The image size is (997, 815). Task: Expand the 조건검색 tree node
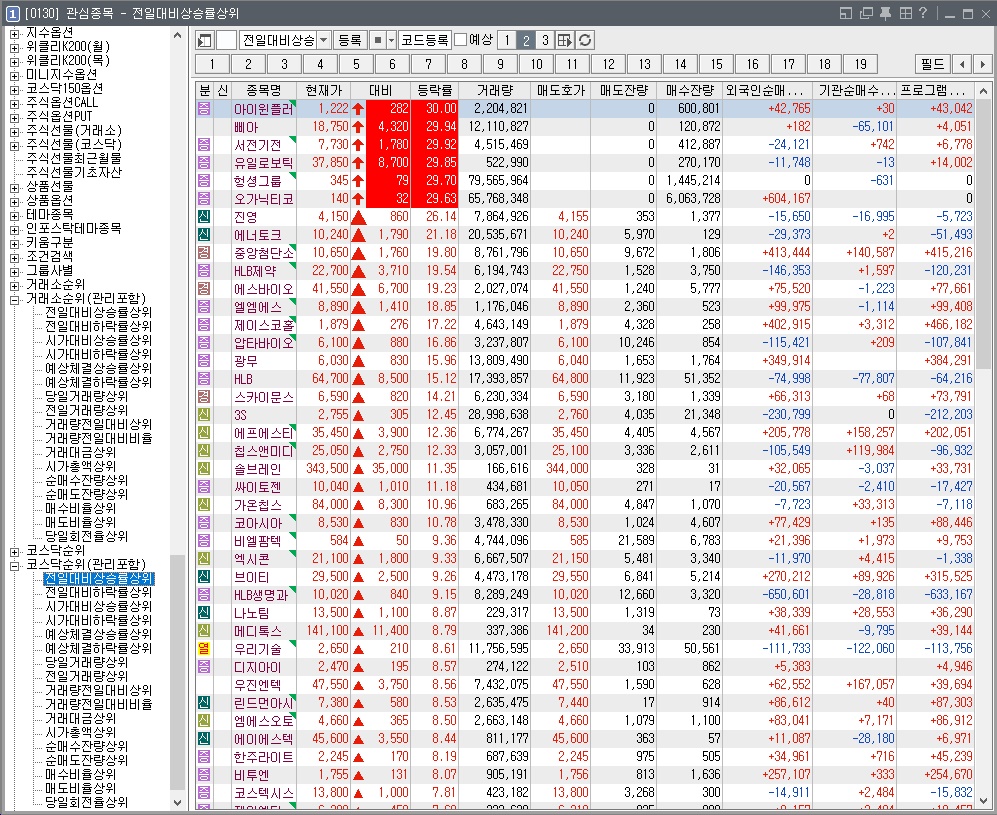pyautogui.click(x=14, y=257)
